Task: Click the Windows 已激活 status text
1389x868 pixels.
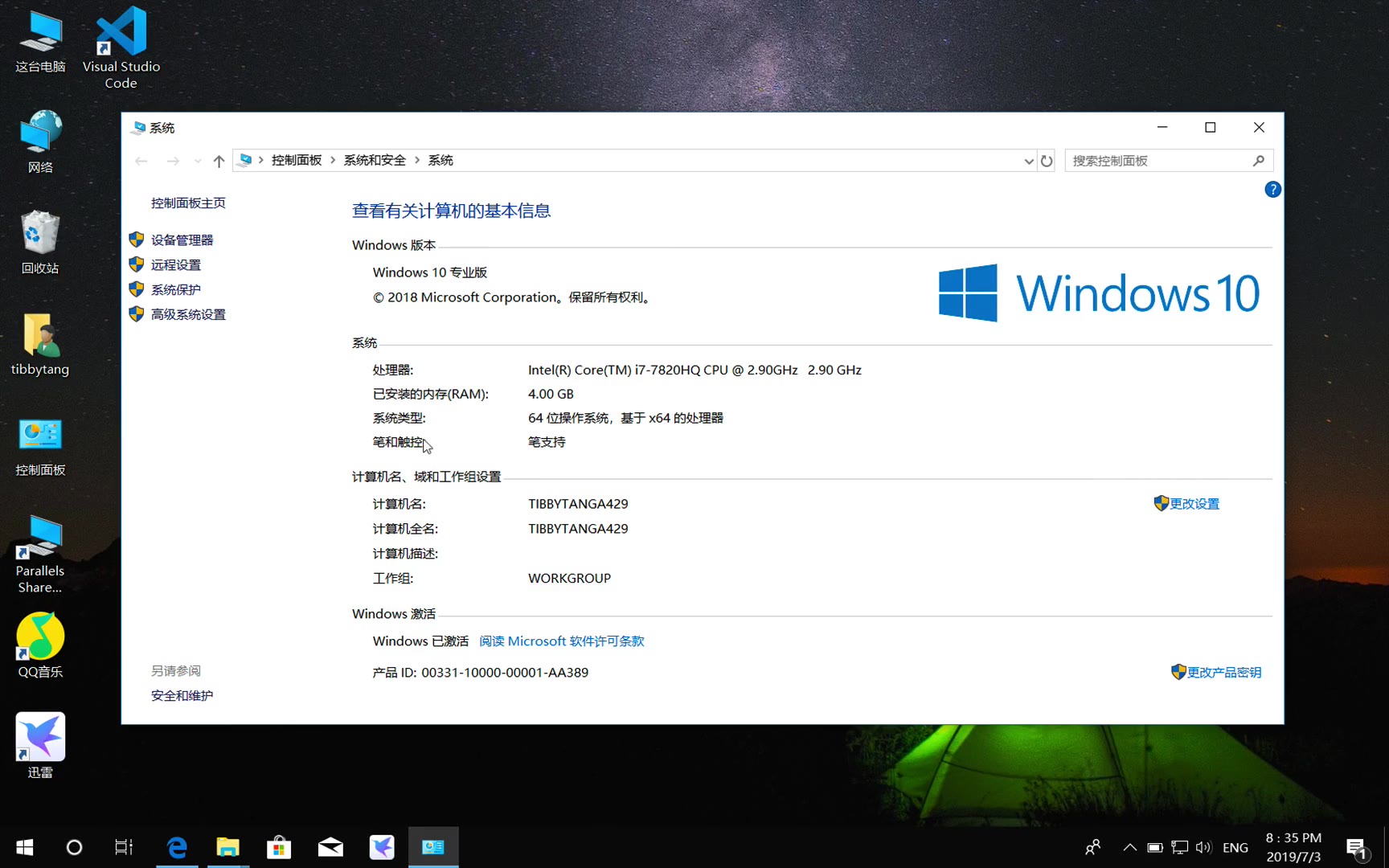Action: click(420, 641)
